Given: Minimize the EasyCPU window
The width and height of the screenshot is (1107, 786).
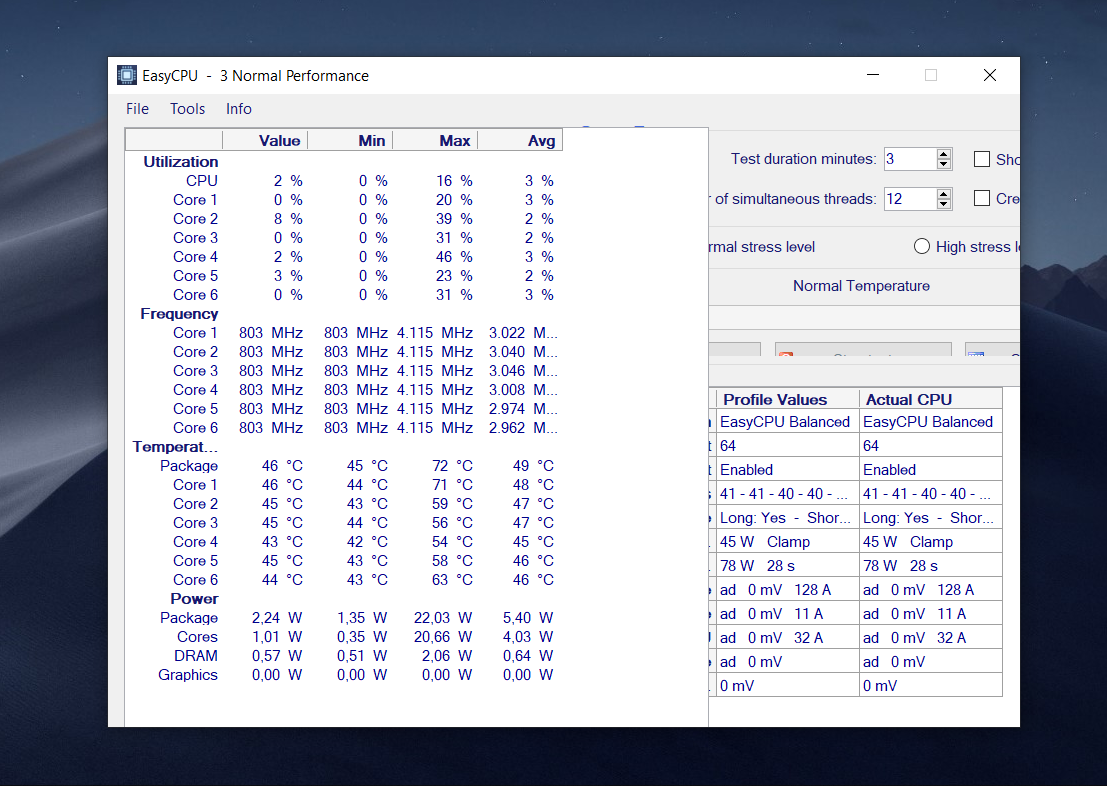Looking at the screenshot, I should [873, 75].
